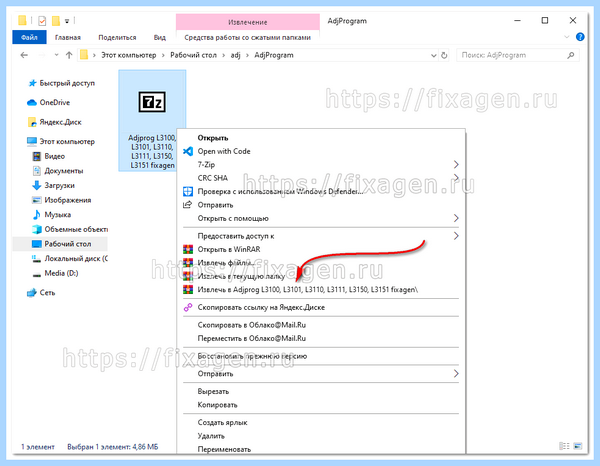Expand Предоставить доступ к submenu
Screen dimensions: 600x466
point(321,236)
